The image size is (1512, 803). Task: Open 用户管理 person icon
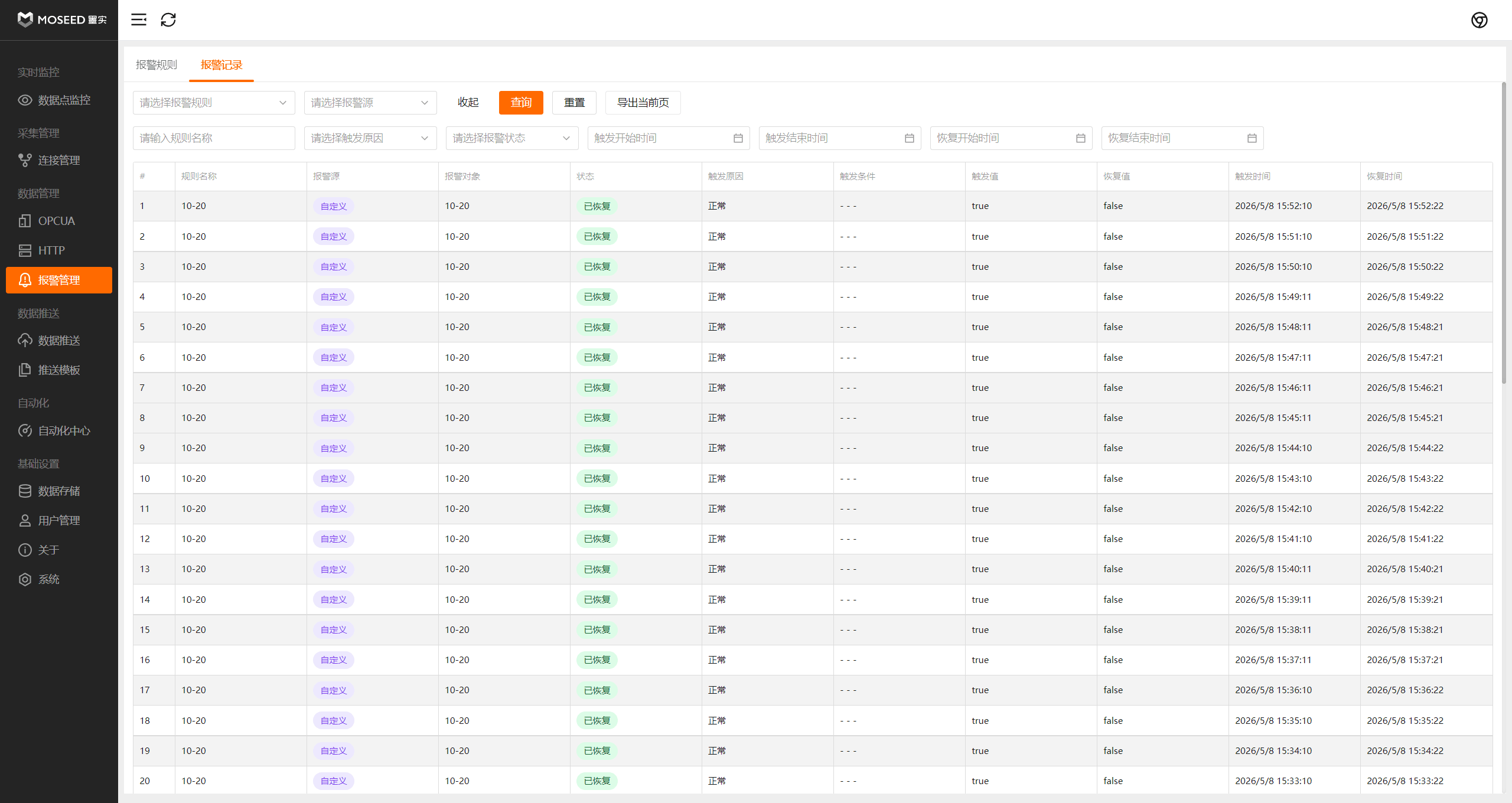[25, 520]
